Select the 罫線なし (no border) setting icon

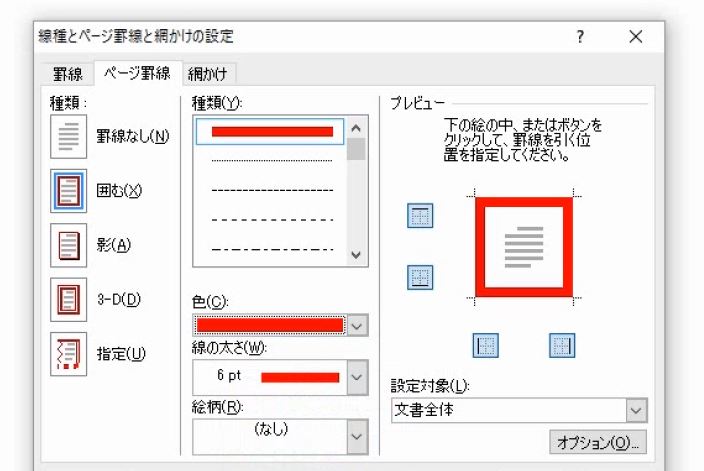point(68,136)
